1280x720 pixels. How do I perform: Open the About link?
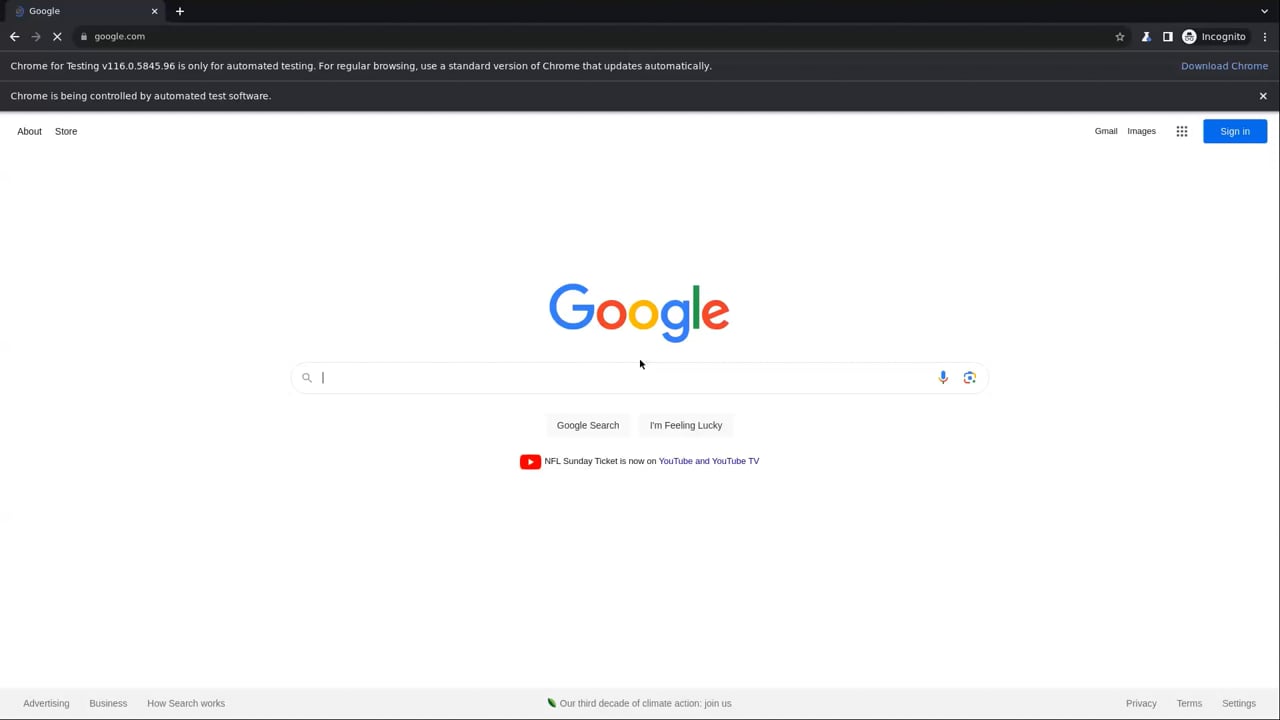[x=29, y=131]
